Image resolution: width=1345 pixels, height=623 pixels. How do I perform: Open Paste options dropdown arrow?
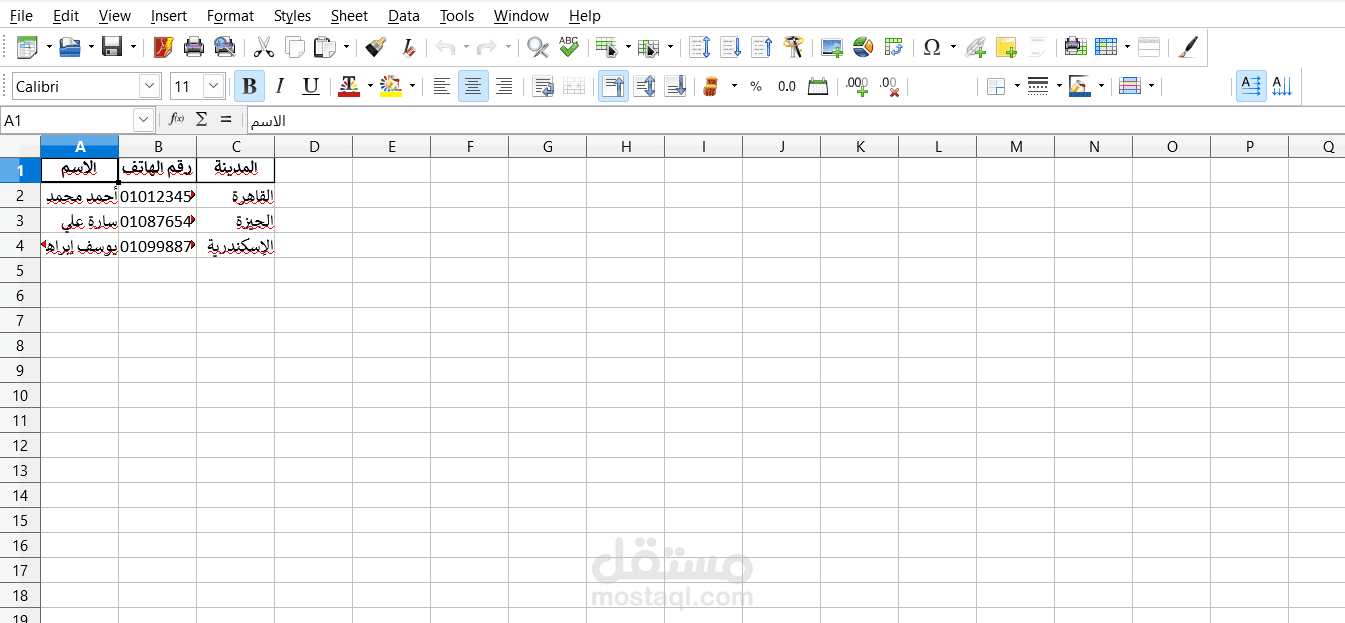tap(347, 47)
